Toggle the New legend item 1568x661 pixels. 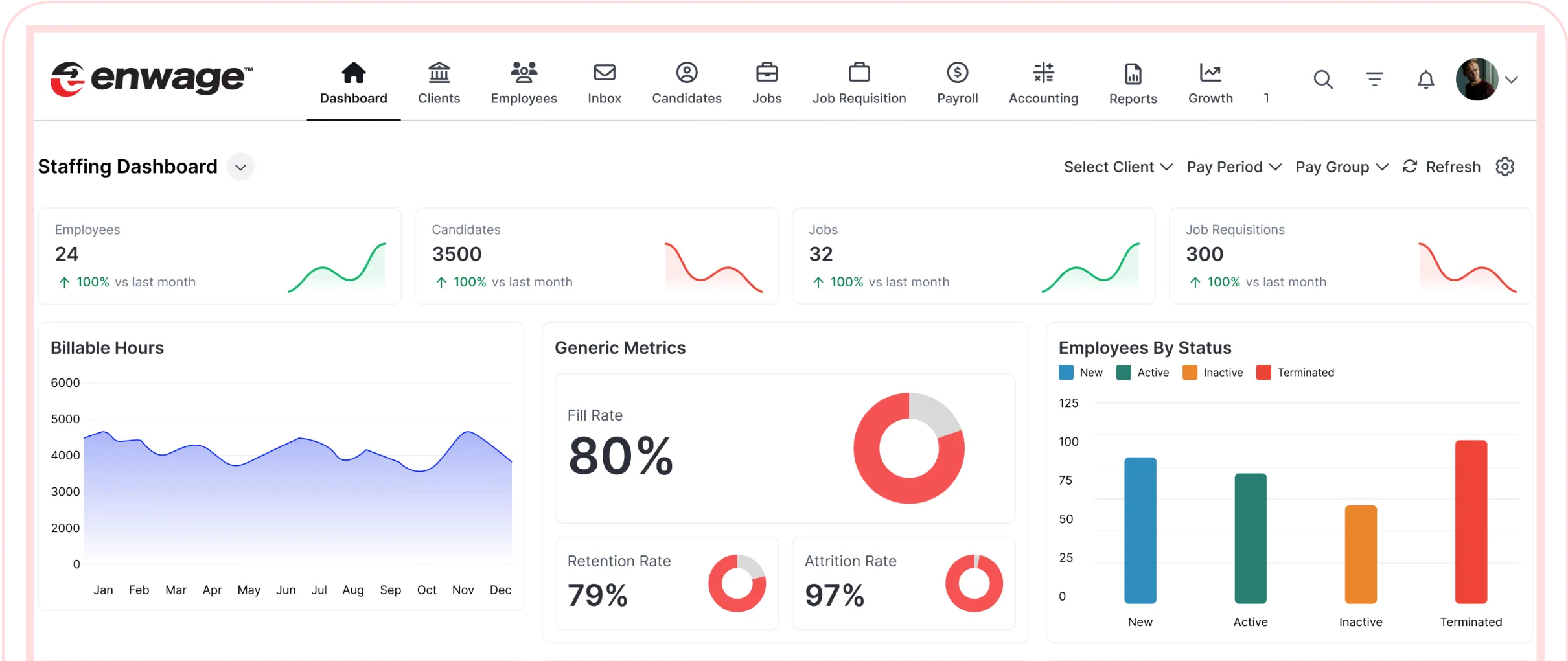tap(1080, 373)
